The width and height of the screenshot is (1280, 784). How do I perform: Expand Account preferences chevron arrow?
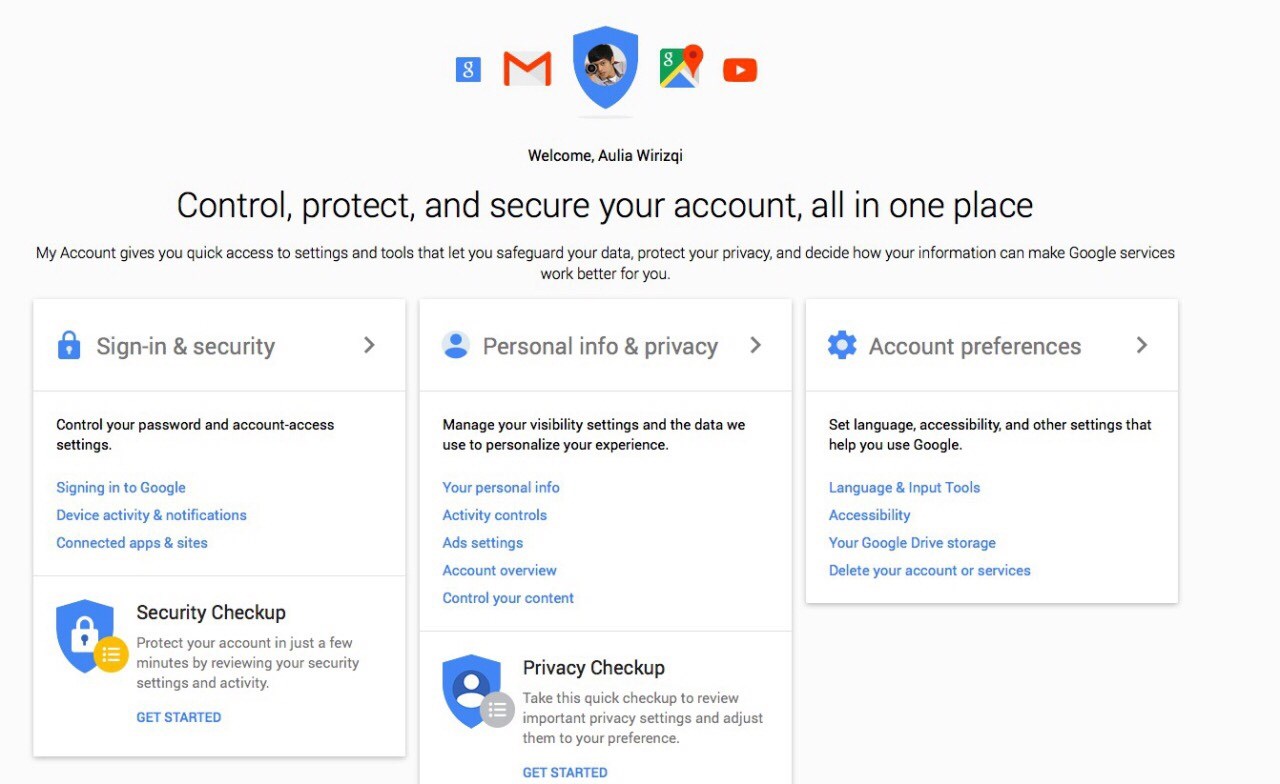1142,345
